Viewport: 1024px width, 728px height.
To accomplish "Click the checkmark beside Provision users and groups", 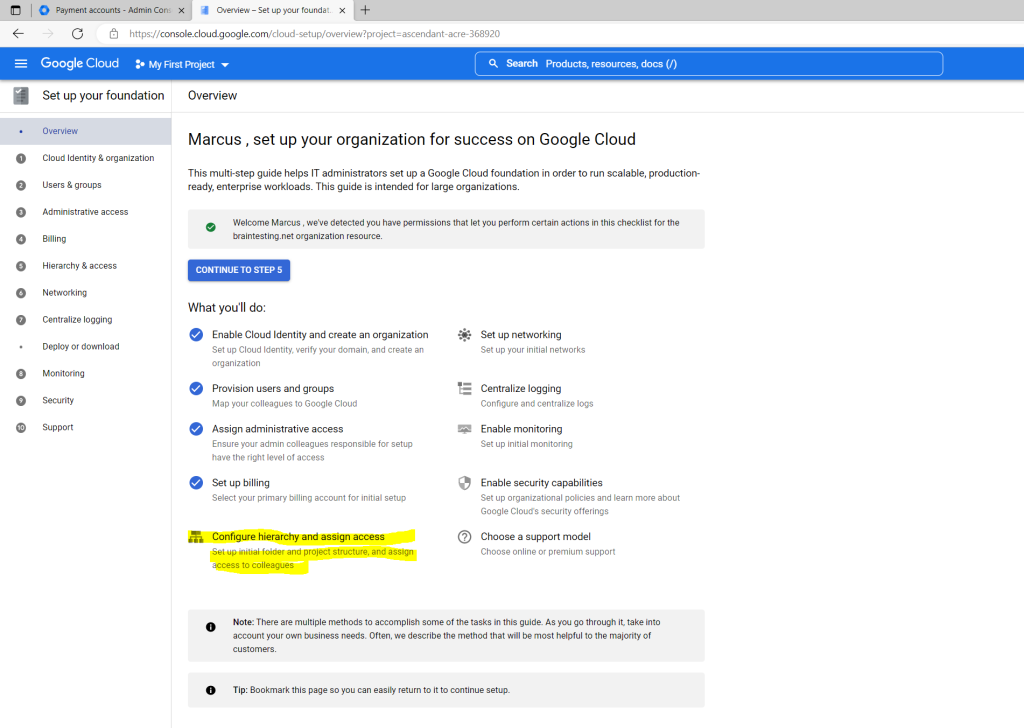I will (196, 388).
